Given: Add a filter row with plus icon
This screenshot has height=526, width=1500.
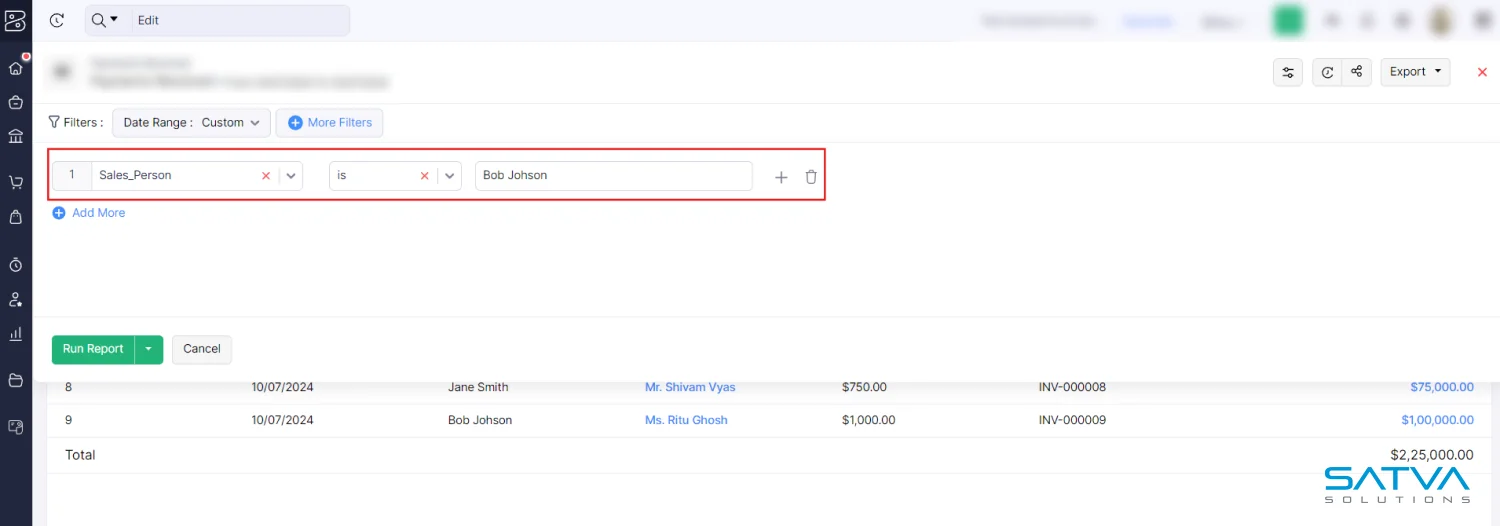Looking at the screenshot, I should [x=781, y=177].
